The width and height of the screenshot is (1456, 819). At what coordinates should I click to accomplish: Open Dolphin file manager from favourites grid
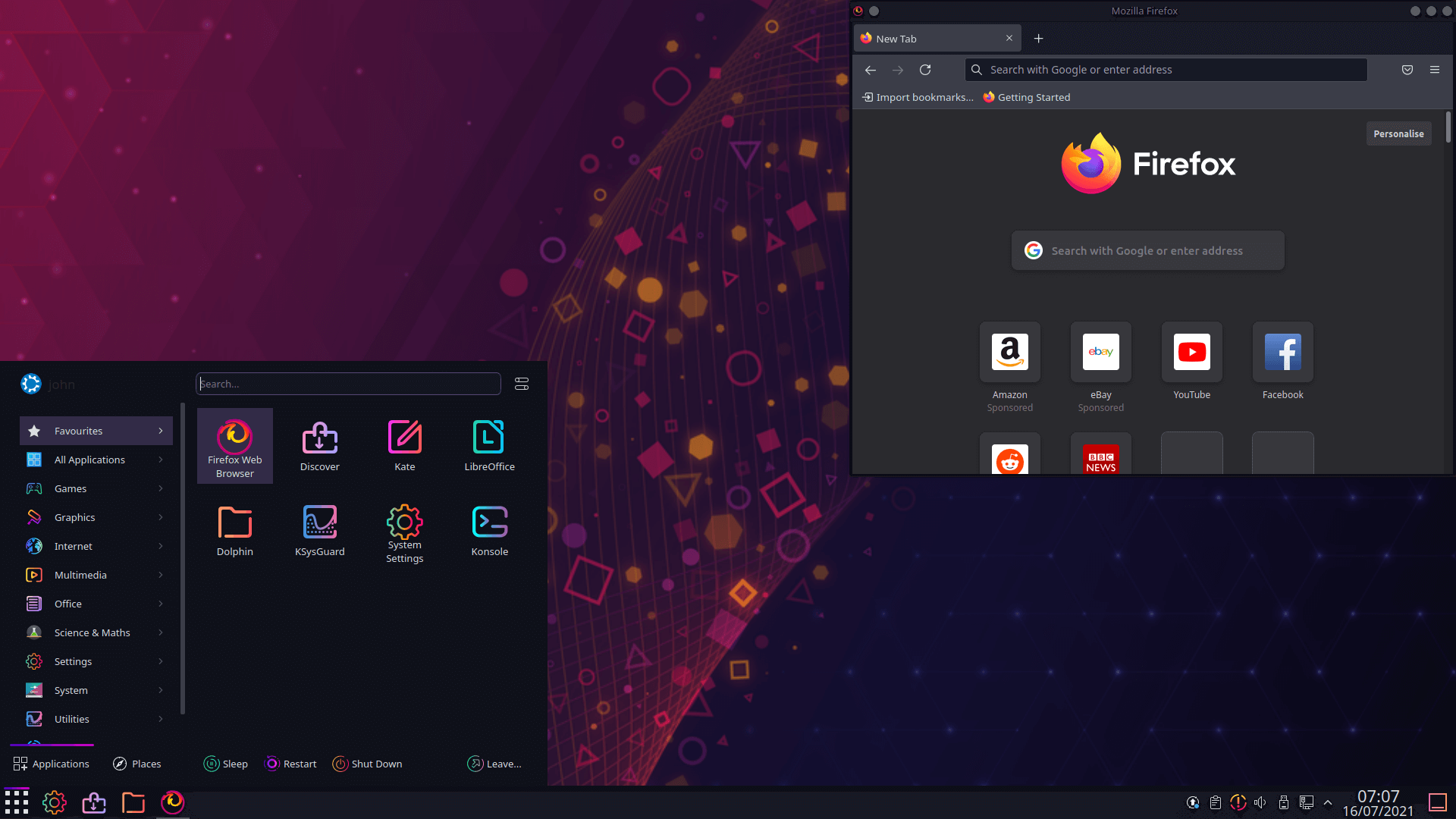point(235,531)
